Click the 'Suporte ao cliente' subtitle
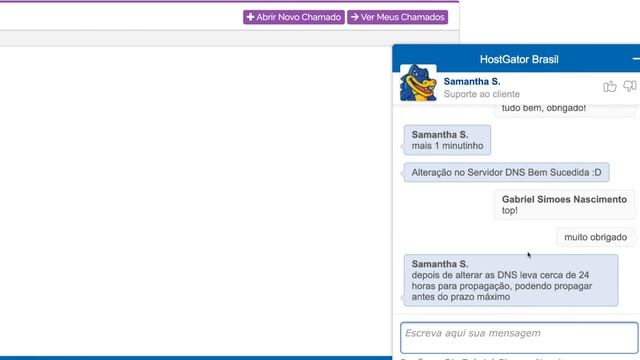 coord(482,94)
